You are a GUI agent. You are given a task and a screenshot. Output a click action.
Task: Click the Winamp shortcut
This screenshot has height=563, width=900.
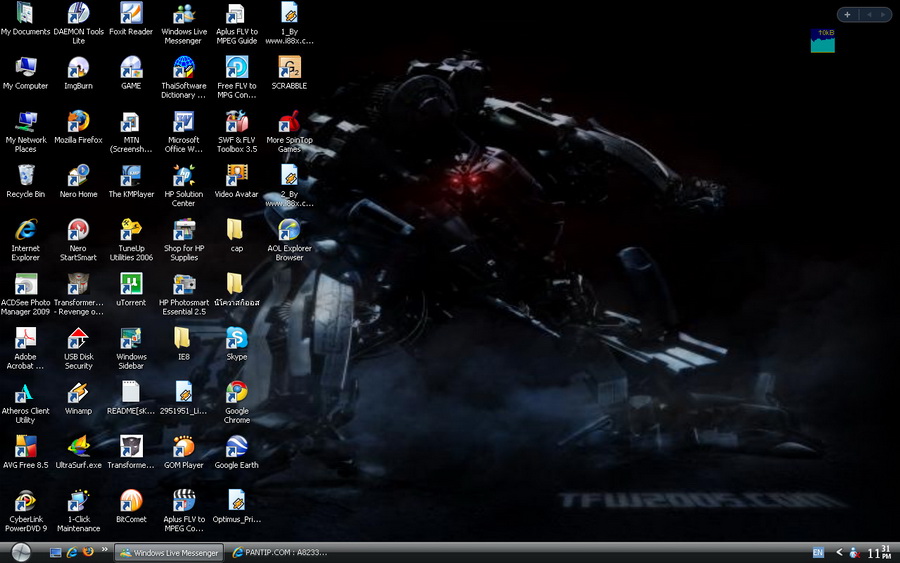tap(78, 392)
